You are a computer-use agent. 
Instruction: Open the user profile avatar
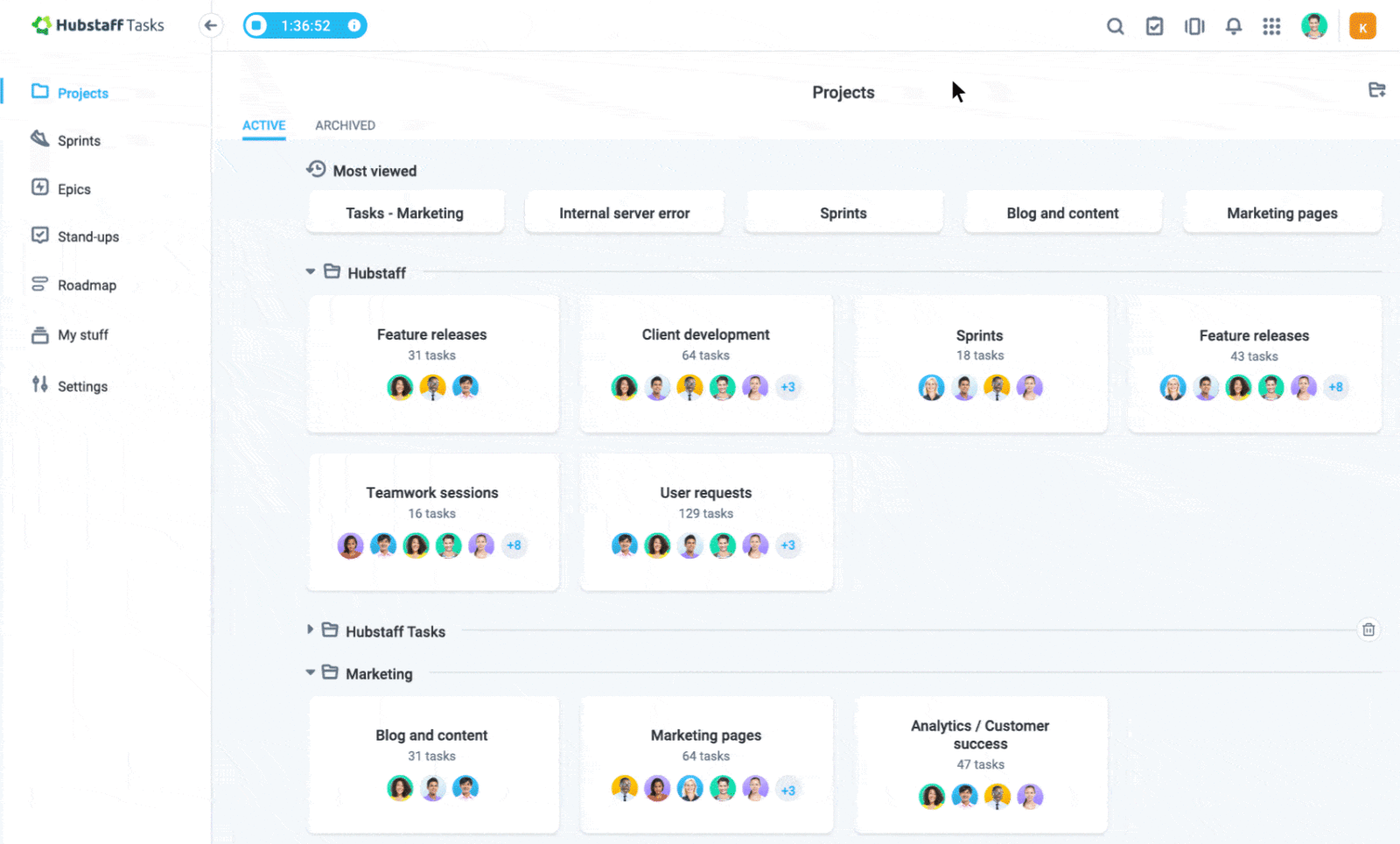pos(1314,26)
